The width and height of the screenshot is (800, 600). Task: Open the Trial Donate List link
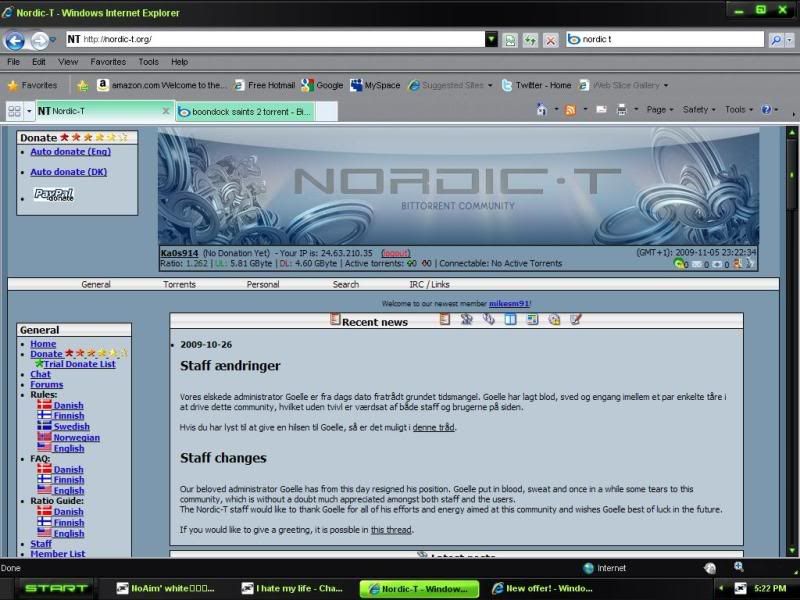pos(79,364)
